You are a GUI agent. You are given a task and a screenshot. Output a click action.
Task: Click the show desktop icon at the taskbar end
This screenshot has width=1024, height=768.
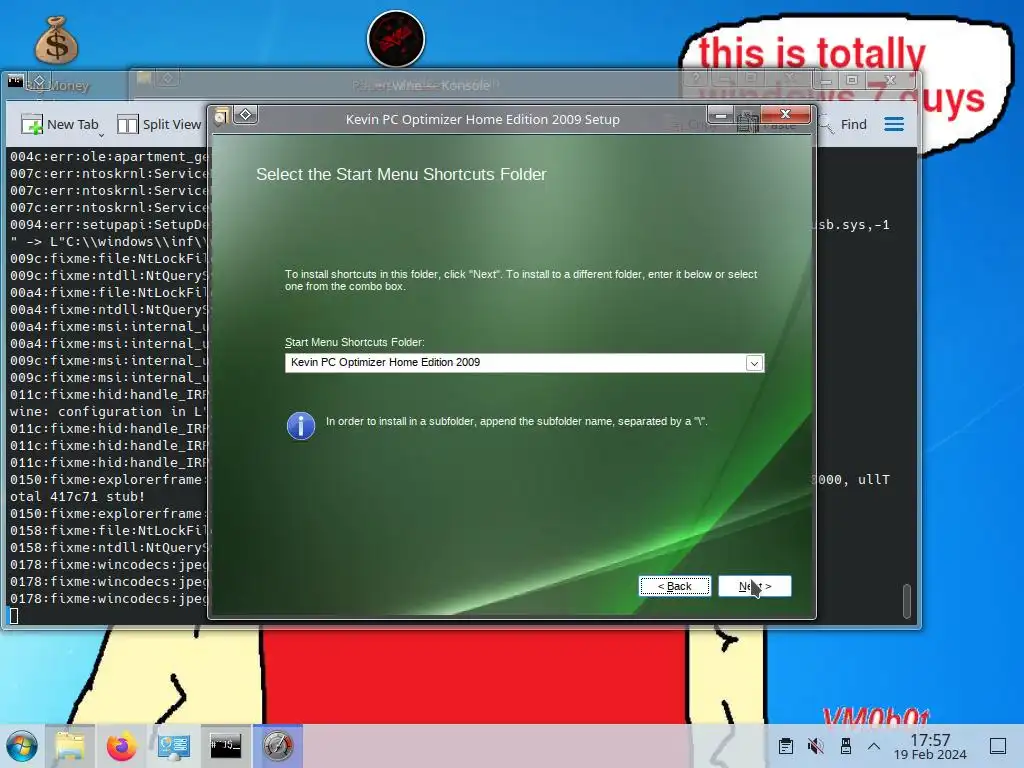click(x=998, y=746)
